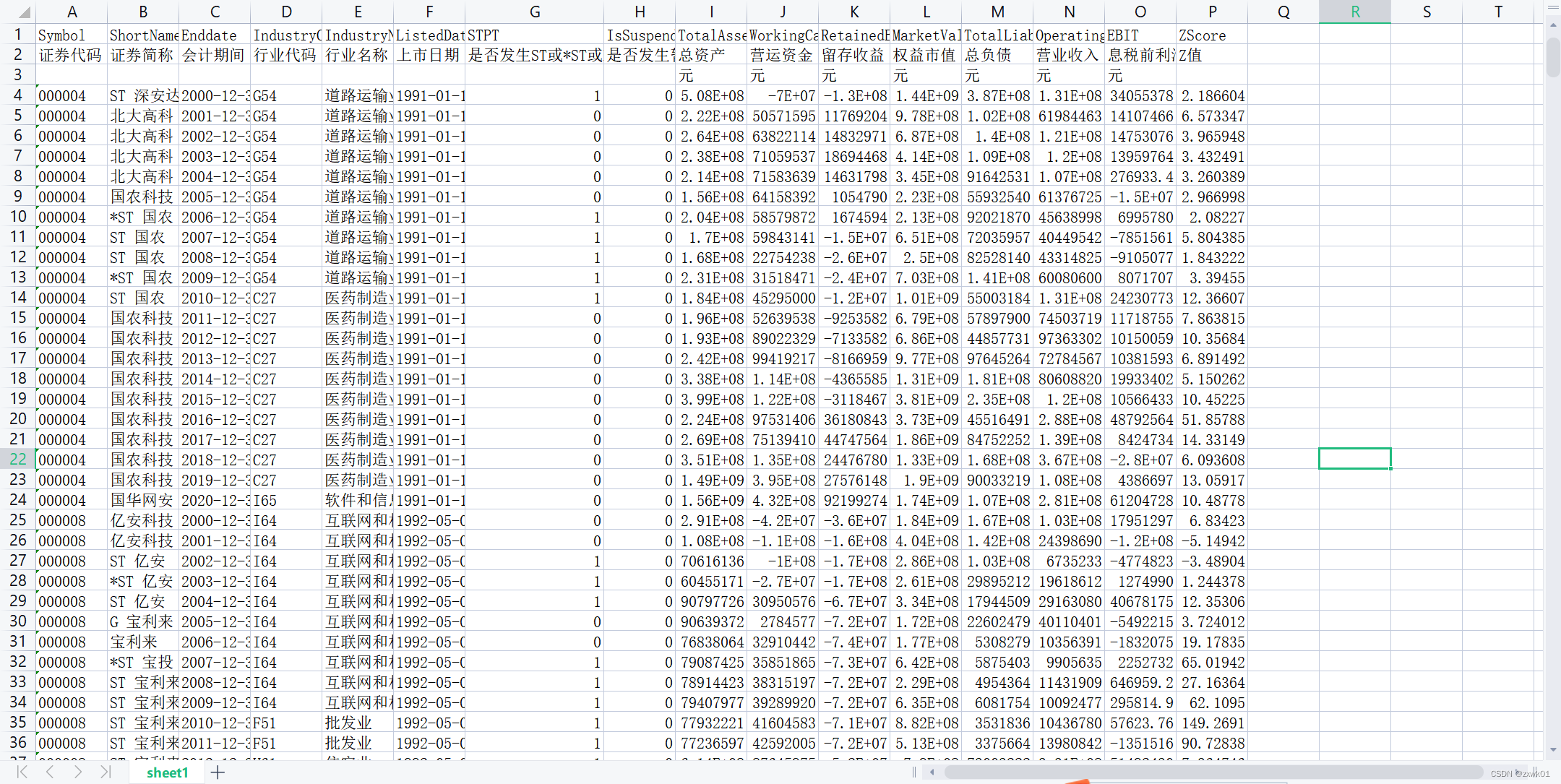The image size is (1561, 784).
Task: Go to previous sheet arrow
Action: (x=50, y=772)
